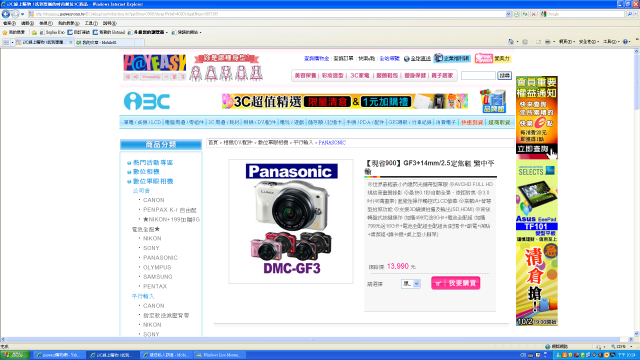
Task: Select OLYMPUS in the sidebar list
Action: coord(157,267)
